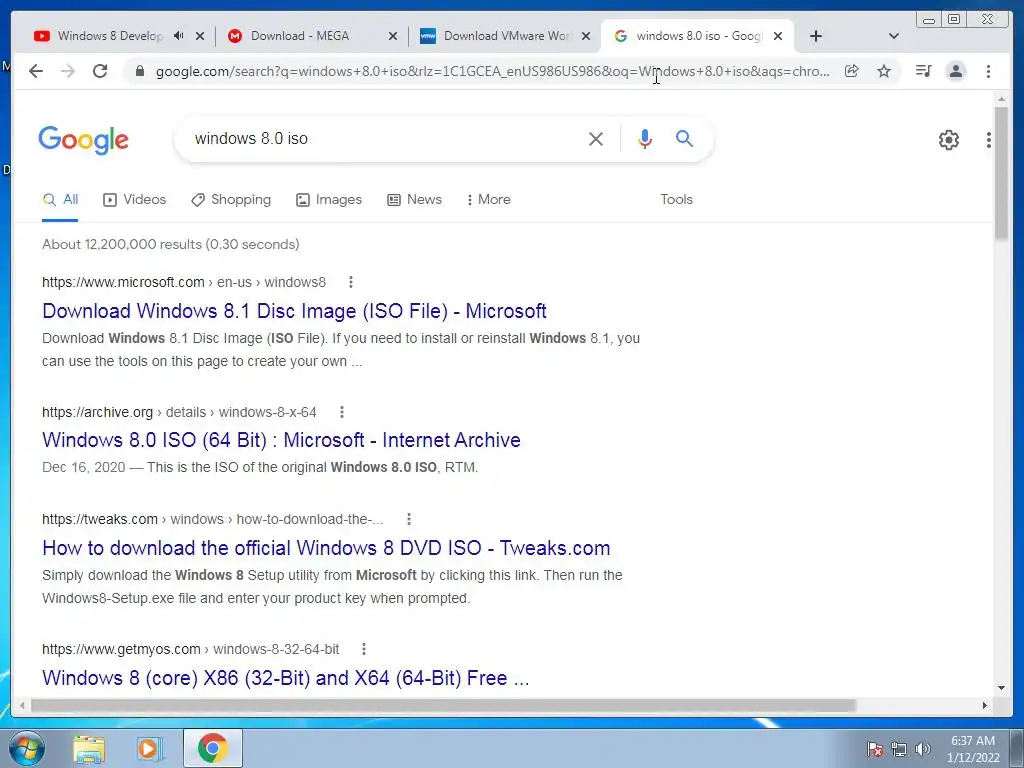Open Action Center flag icon in tray
The height and width of the screenshot is (768, 1024).
874,749
